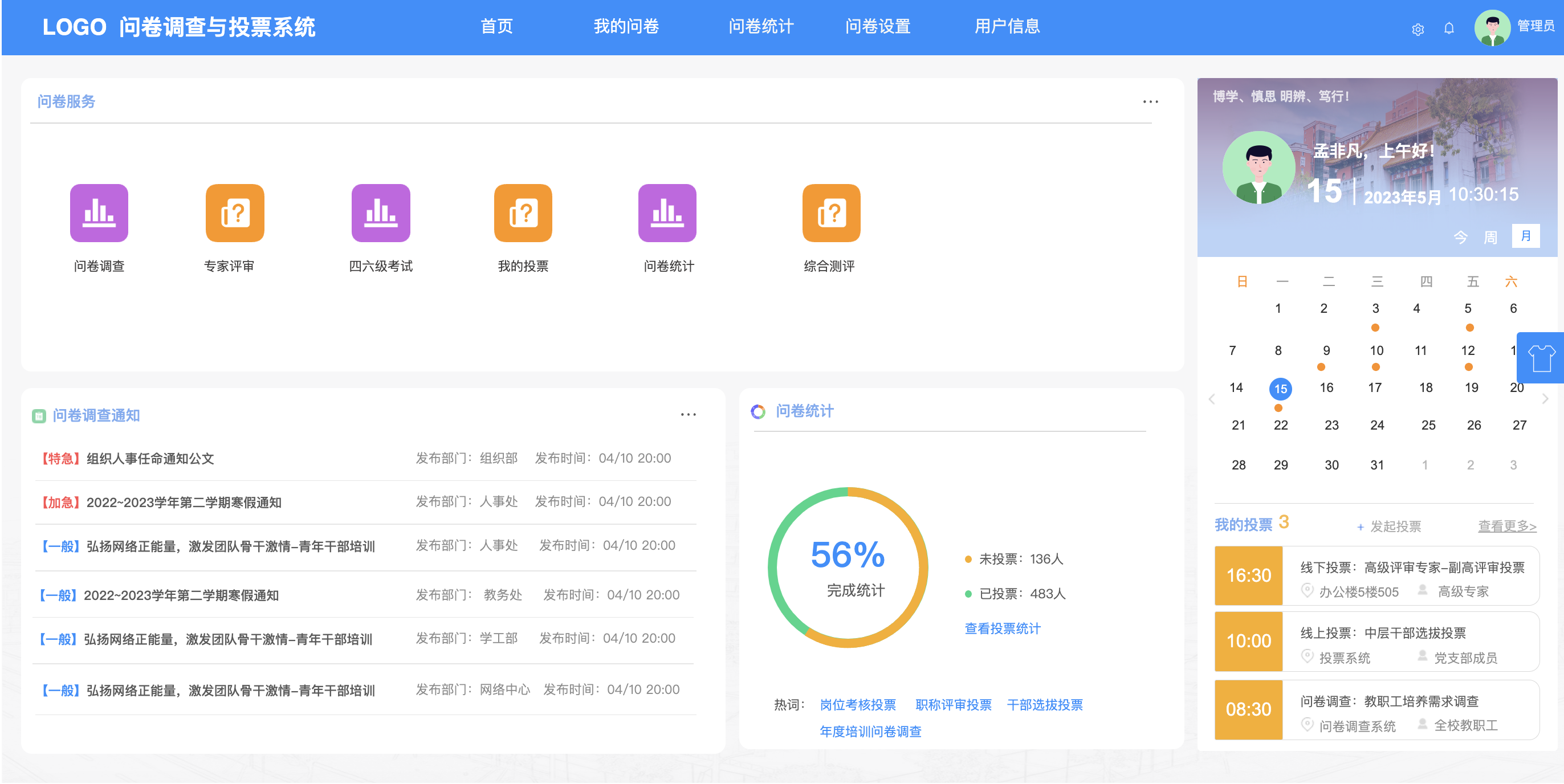
Task: Open the 四六级考试 service icon
Action: click(x=381, y=213)
